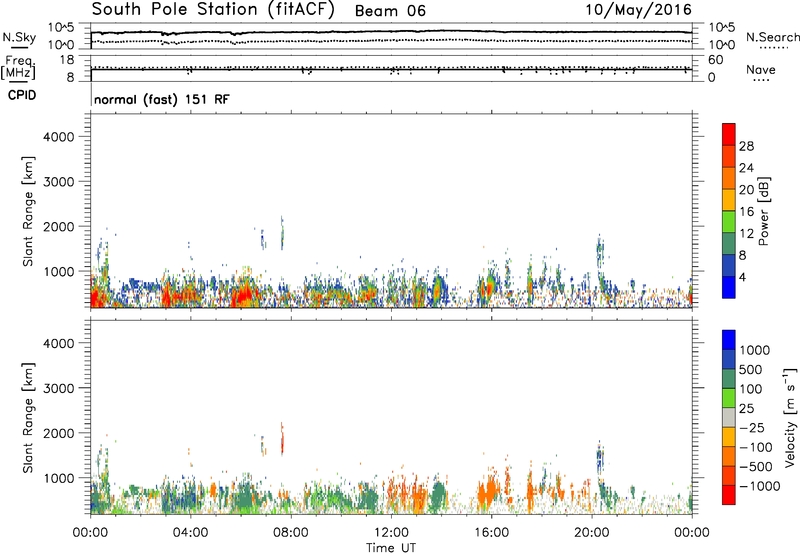The image size is (800, 554).
Task: Click the 16:00 time tick label
Action: click(x=491, y=533)
